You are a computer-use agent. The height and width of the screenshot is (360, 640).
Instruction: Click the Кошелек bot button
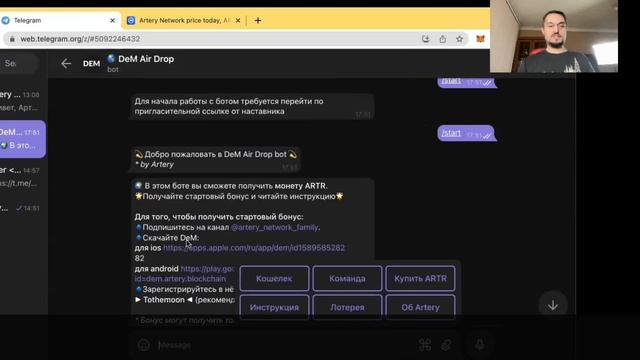[x=274, y=278]
